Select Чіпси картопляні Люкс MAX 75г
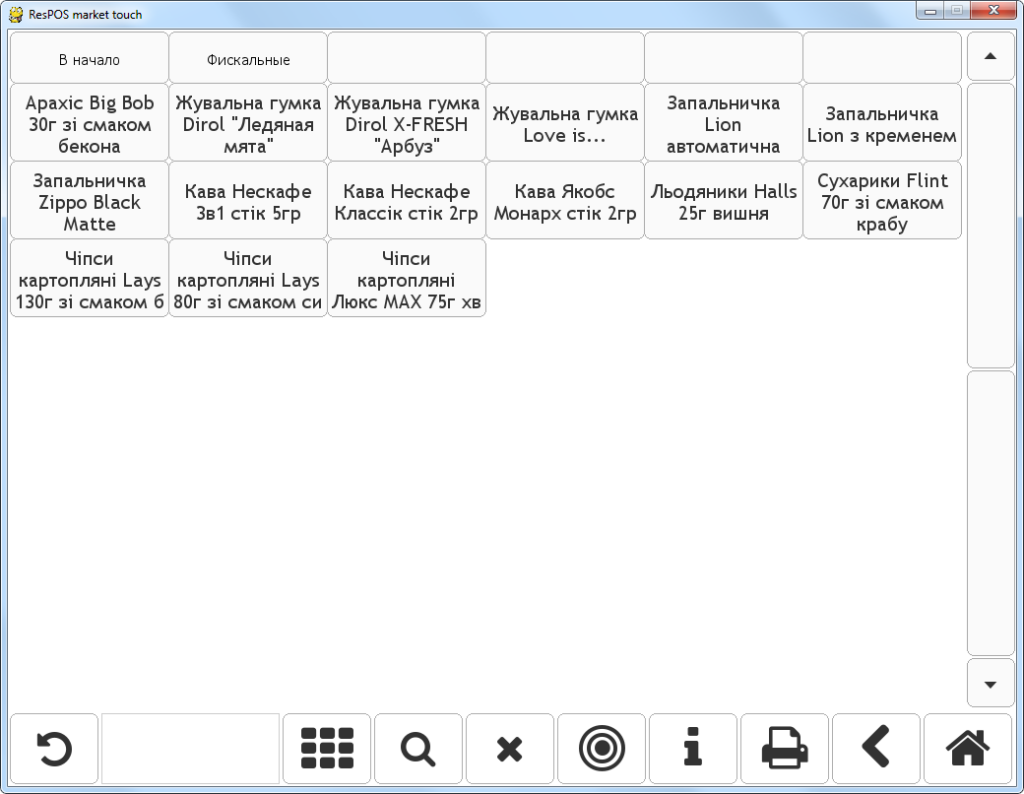Image resolution: width=1024 pixels, height=794 pixels. [406, 278]
